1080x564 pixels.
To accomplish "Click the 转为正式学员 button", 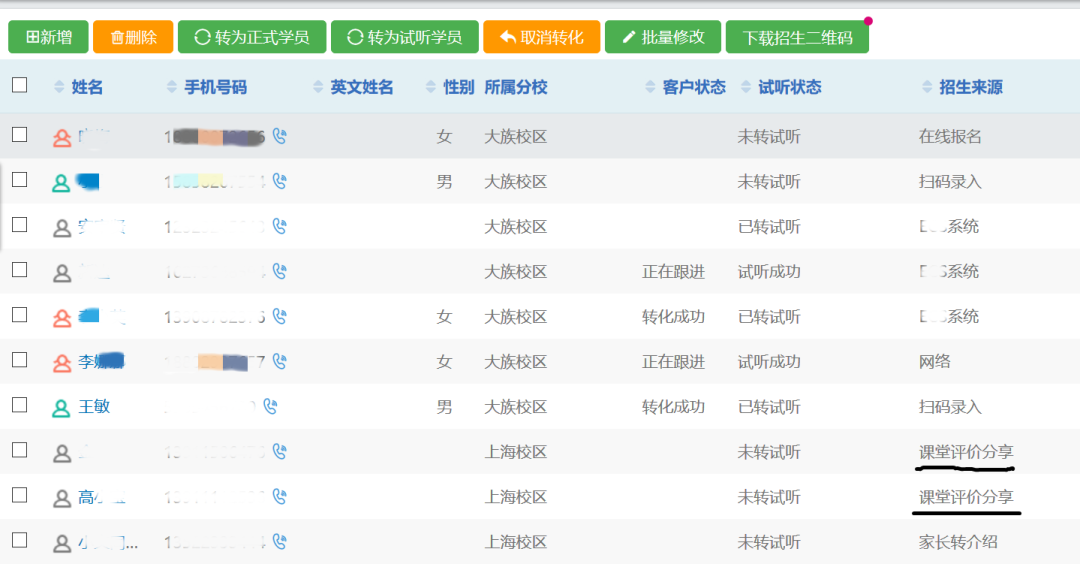I will tap(251, 37).
